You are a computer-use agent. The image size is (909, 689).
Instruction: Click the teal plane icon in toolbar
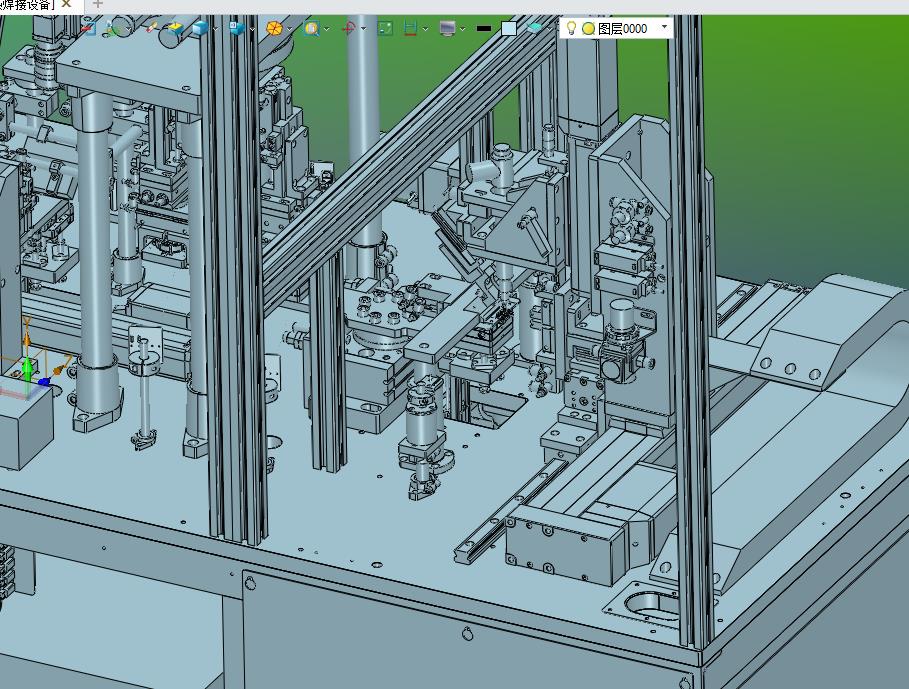pyautogui.click(x=535, y=28)
